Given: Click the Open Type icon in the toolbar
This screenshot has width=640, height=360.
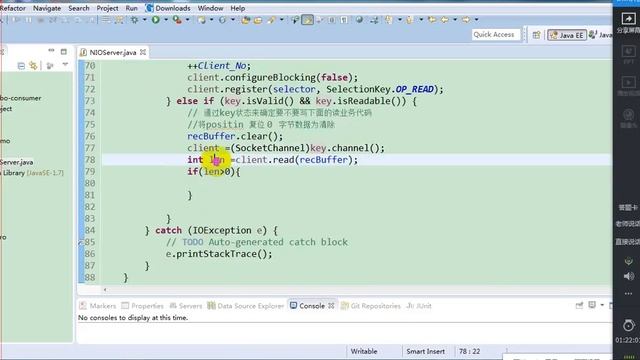Looking at the screenshot, I should 245,20.
